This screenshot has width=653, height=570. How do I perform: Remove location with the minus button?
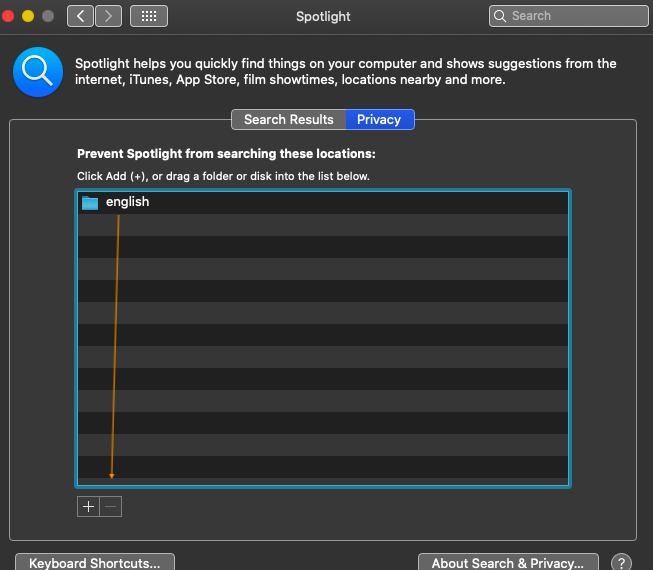[x=111, y=507]
